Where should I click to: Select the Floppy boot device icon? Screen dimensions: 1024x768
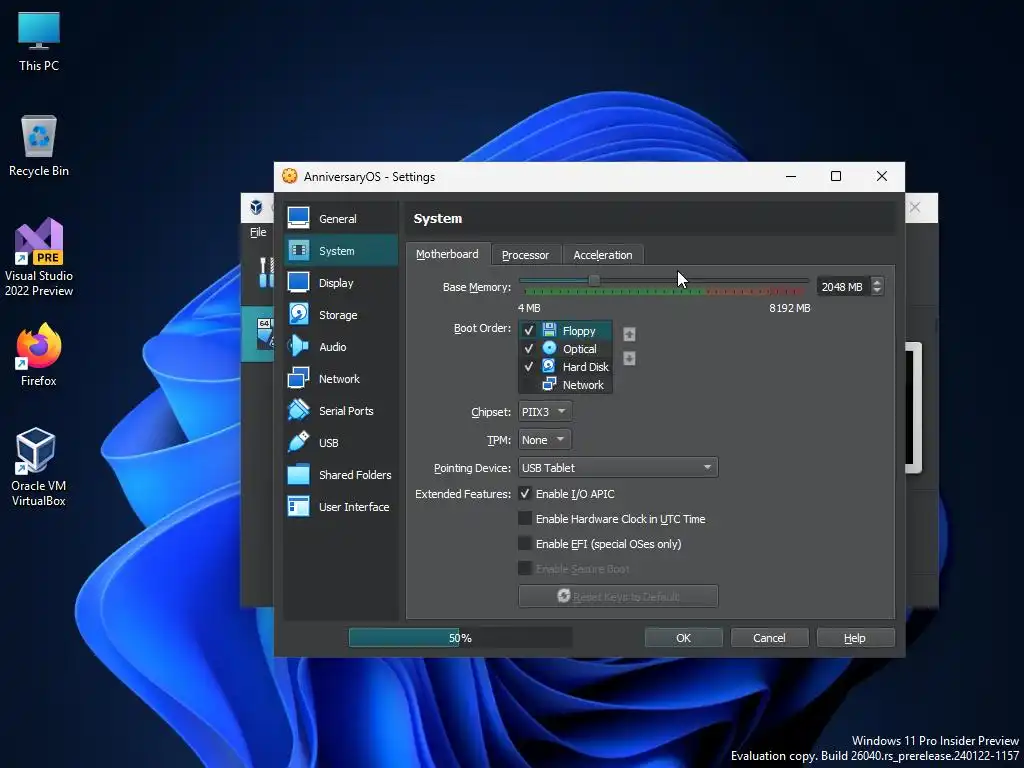click(x=549, y=330)
